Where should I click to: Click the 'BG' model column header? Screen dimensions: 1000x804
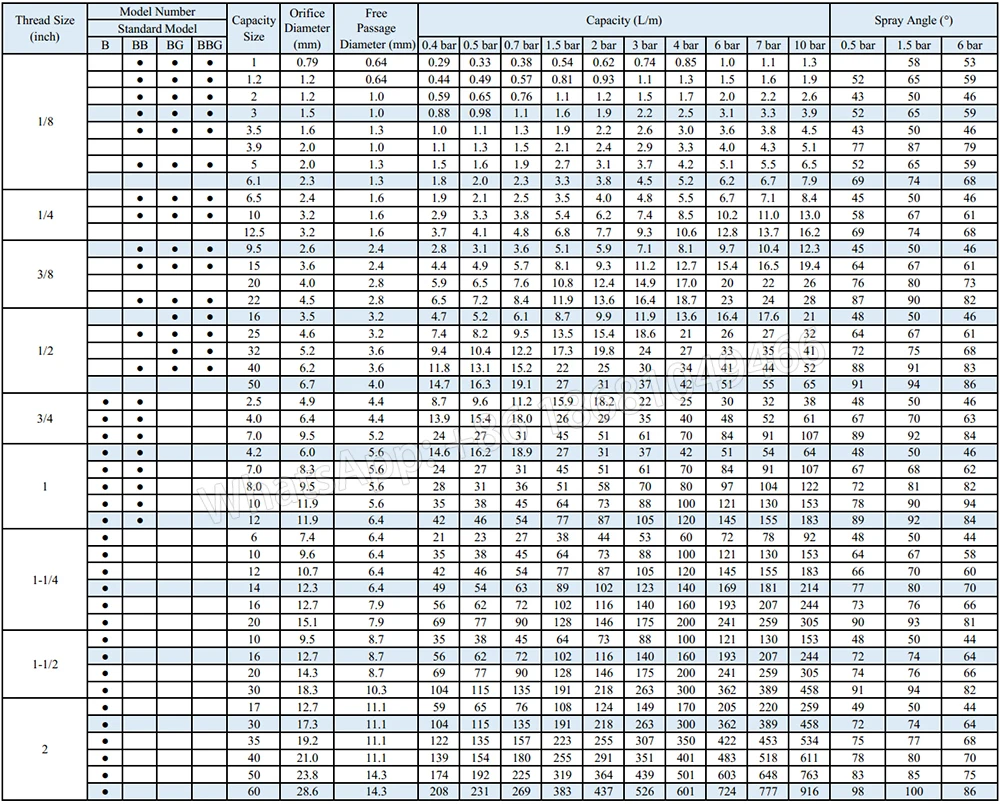coord(175,45)
